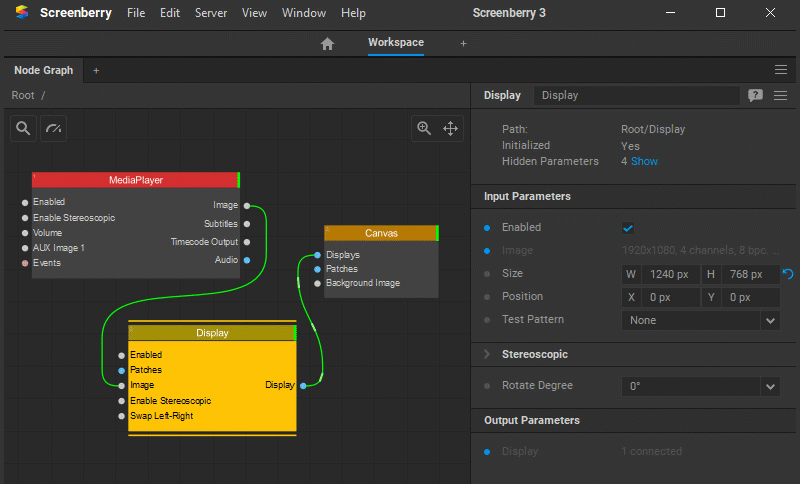
Task: Open the Edit menu
Action: tap(170, 13)
